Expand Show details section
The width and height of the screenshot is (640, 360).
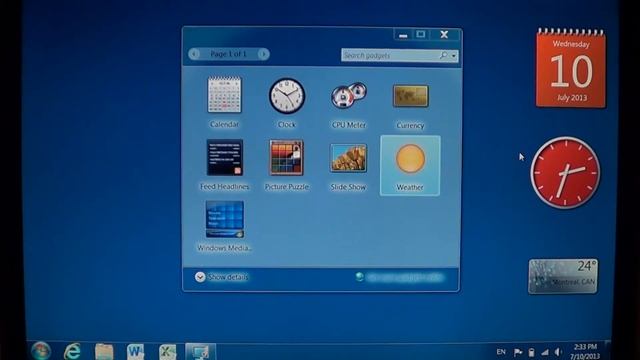click(x=222, y=277)
